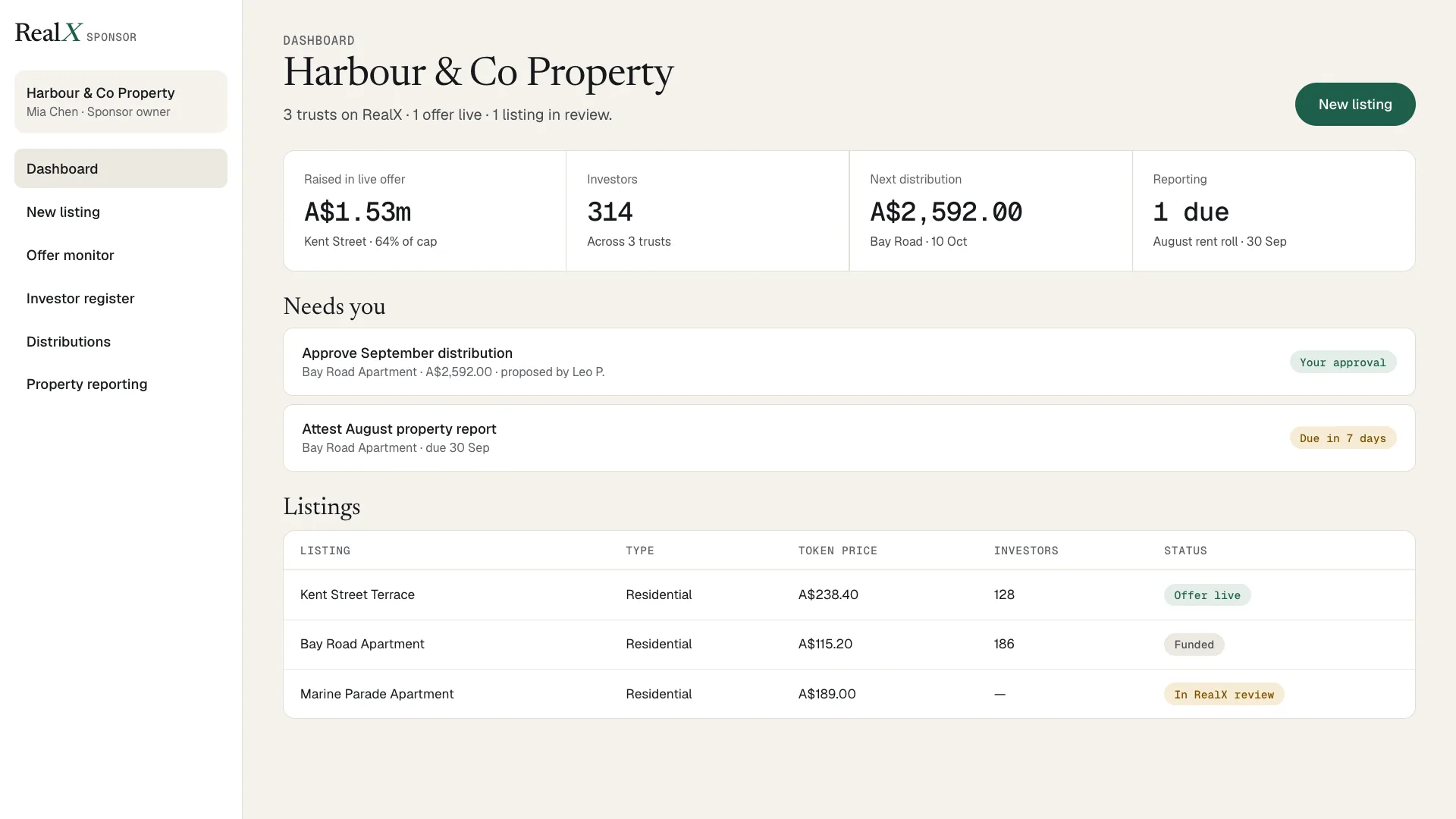Open New listing in the sidebar
Screen dimensions: 1456x819
point(121,212)
